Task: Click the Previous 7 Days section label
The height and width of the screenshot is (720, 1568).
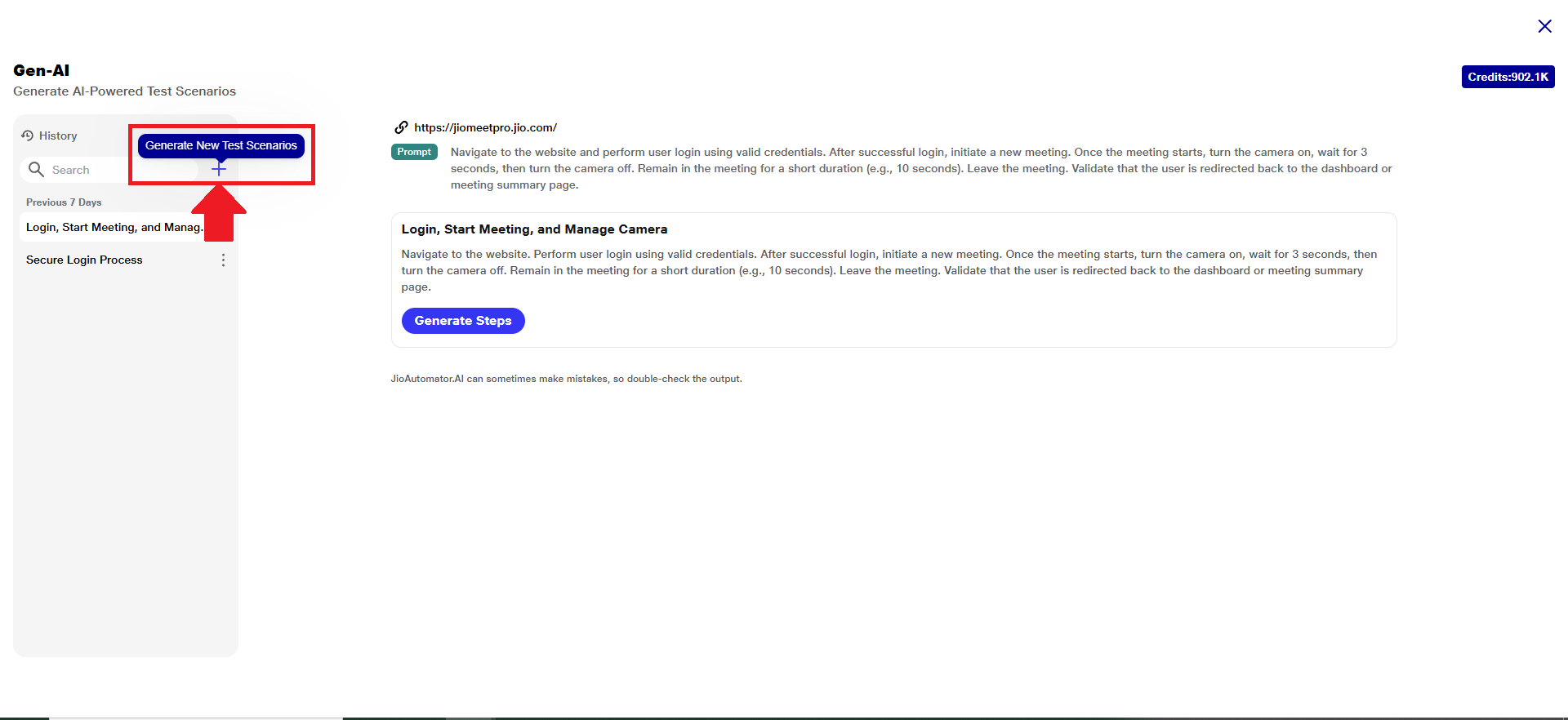Action: click(x=64, y=202)
